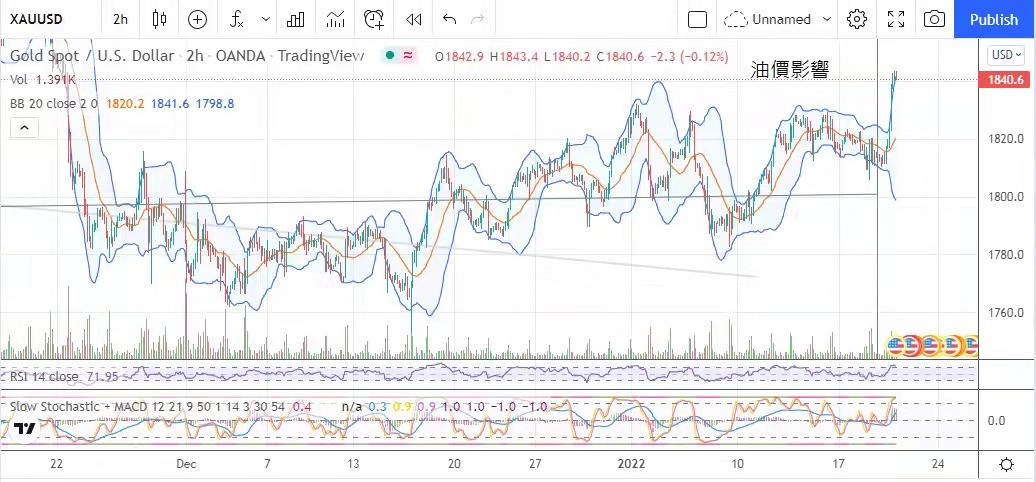The height and width of the screenshot is (482, 1036).
Task: Click the compare or add symbol plus icon
Action: tap(198, 19)
